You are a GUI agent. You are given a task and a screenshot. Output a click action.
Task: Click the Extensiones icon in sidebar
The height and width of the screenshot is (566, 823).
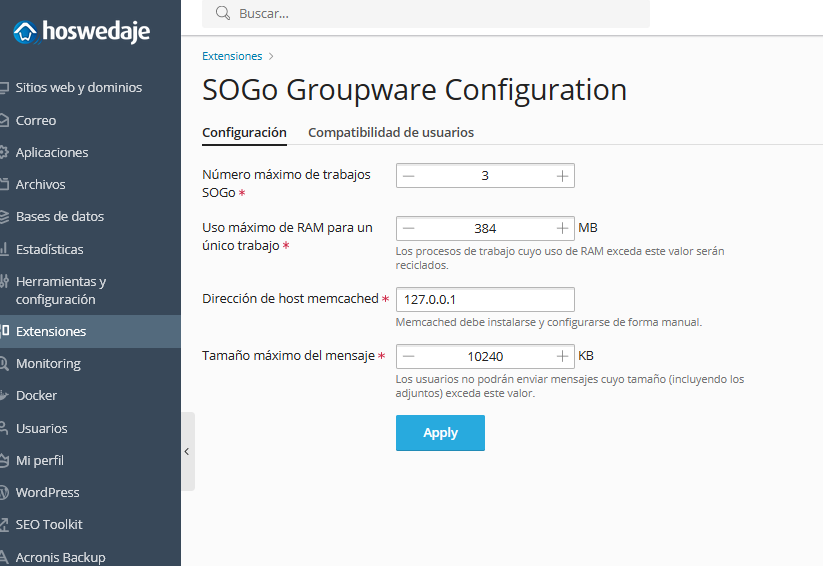tap(4, 331)
